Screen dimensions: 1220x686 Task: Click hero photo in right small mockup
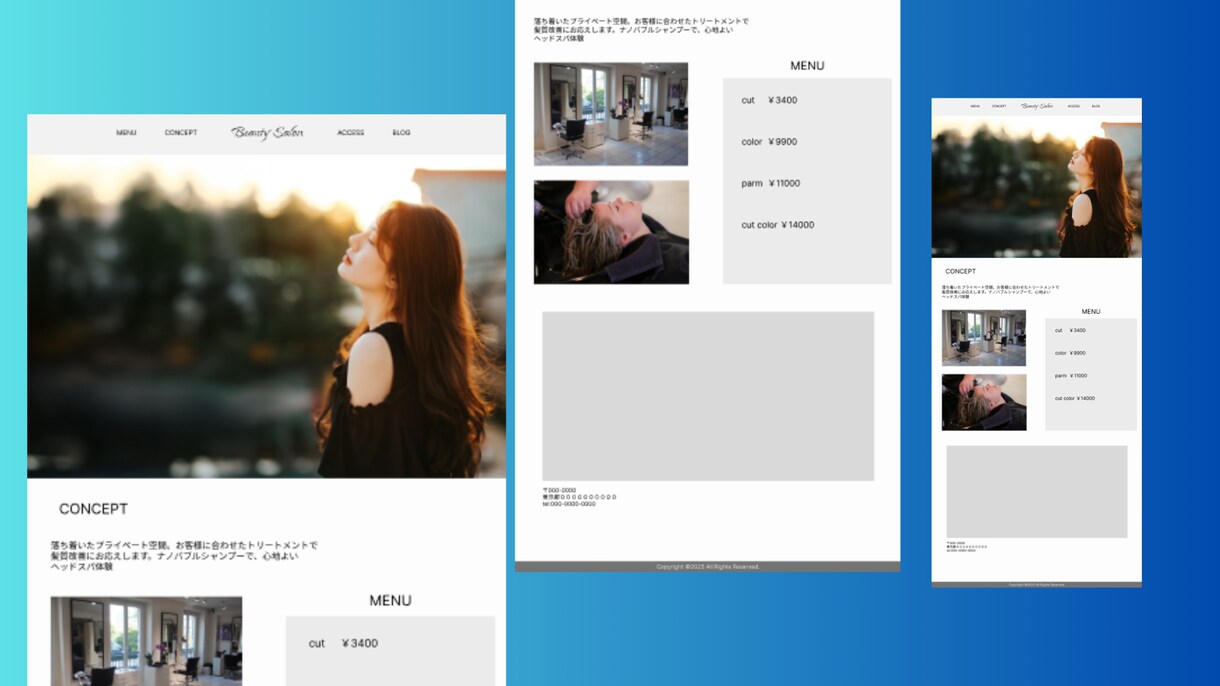[1036, 187]
